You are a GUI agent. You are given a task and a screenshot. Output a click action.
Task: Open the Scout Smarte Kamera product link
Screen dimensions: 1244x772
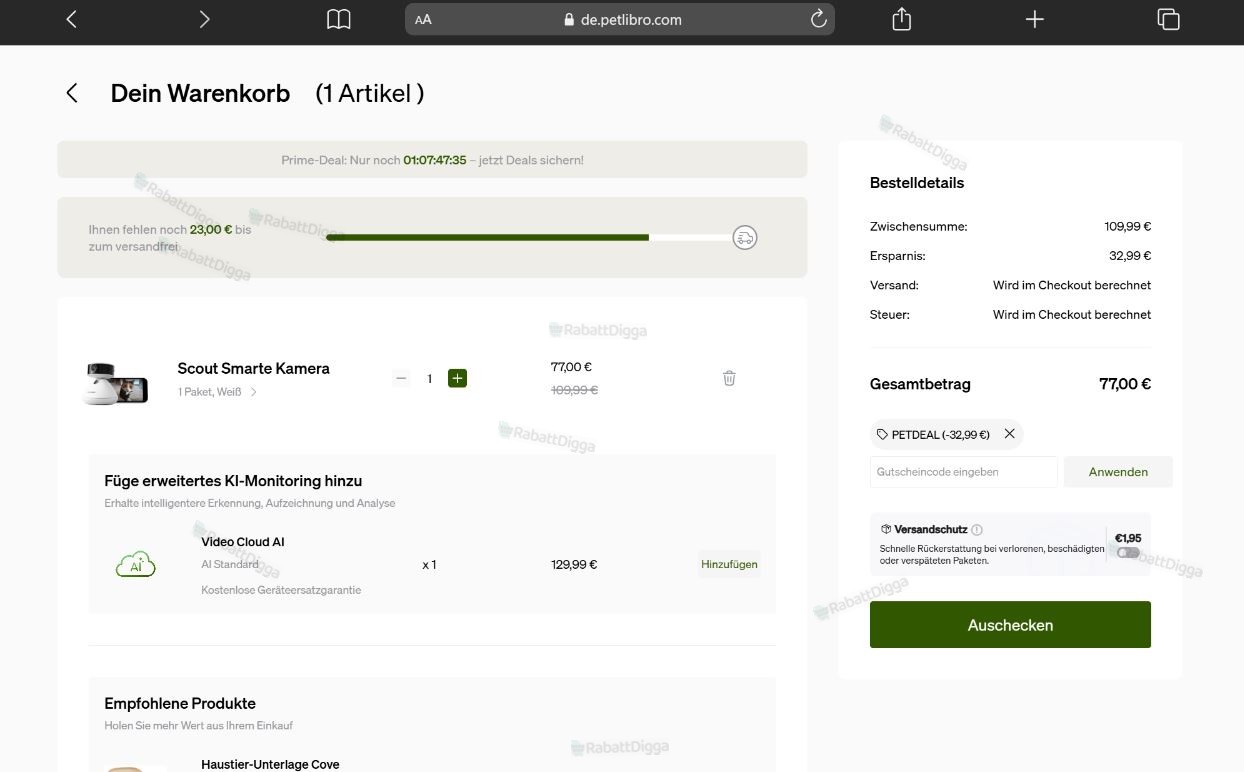click(x=253, y=368)
